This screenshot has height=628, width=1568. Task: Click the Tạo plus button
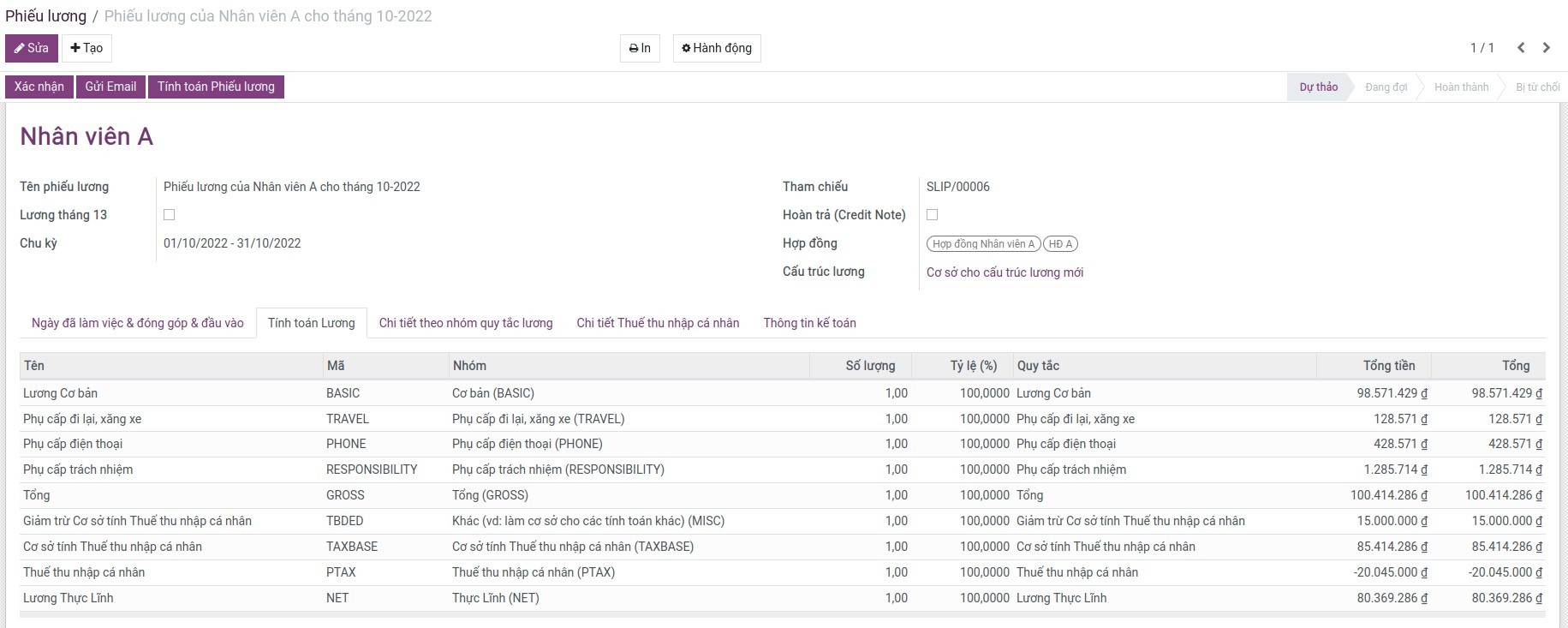pyautogui.click(x=86, y=48)
